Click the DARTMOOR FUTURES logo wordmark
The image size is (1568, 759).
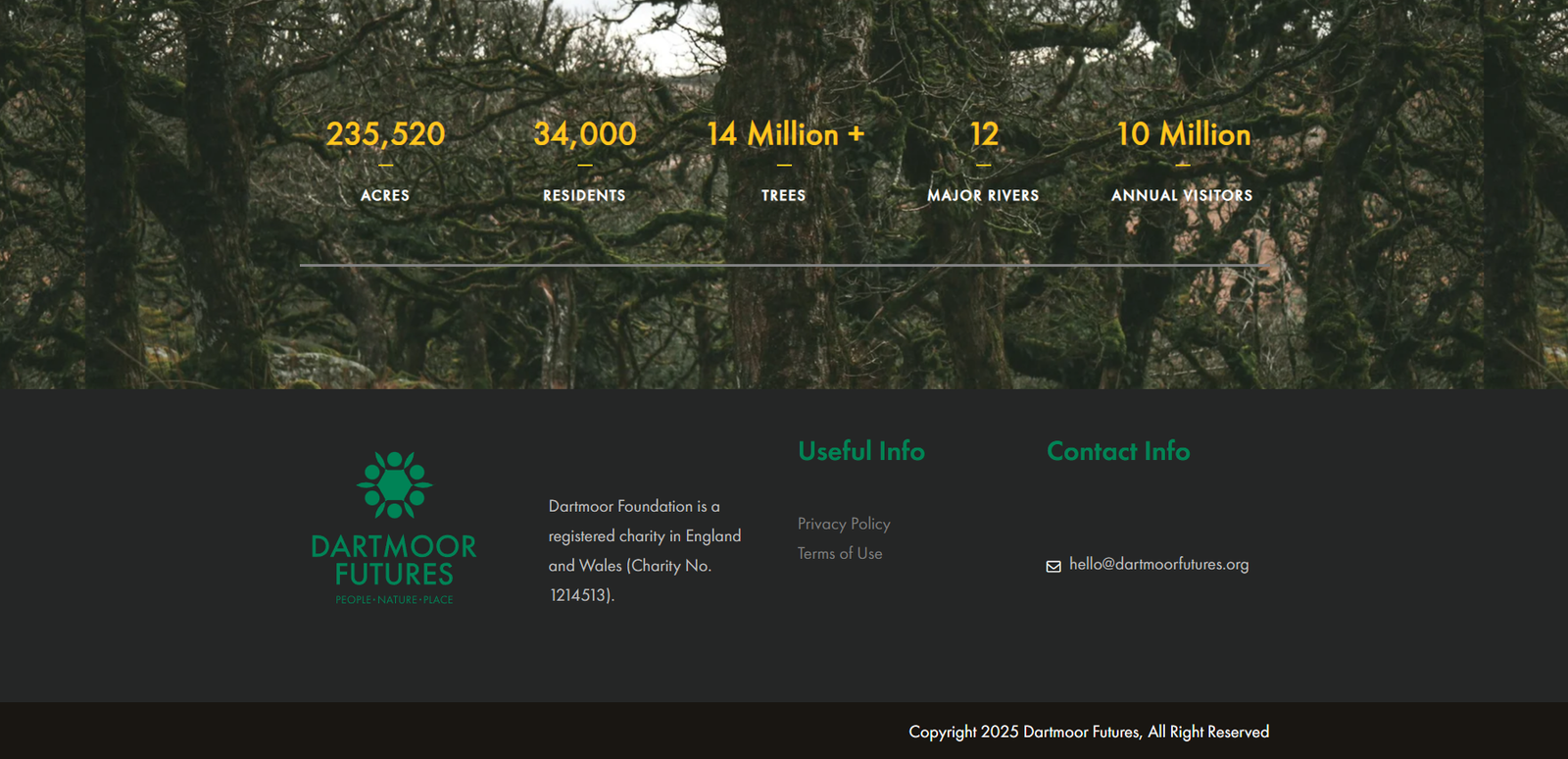394,560
